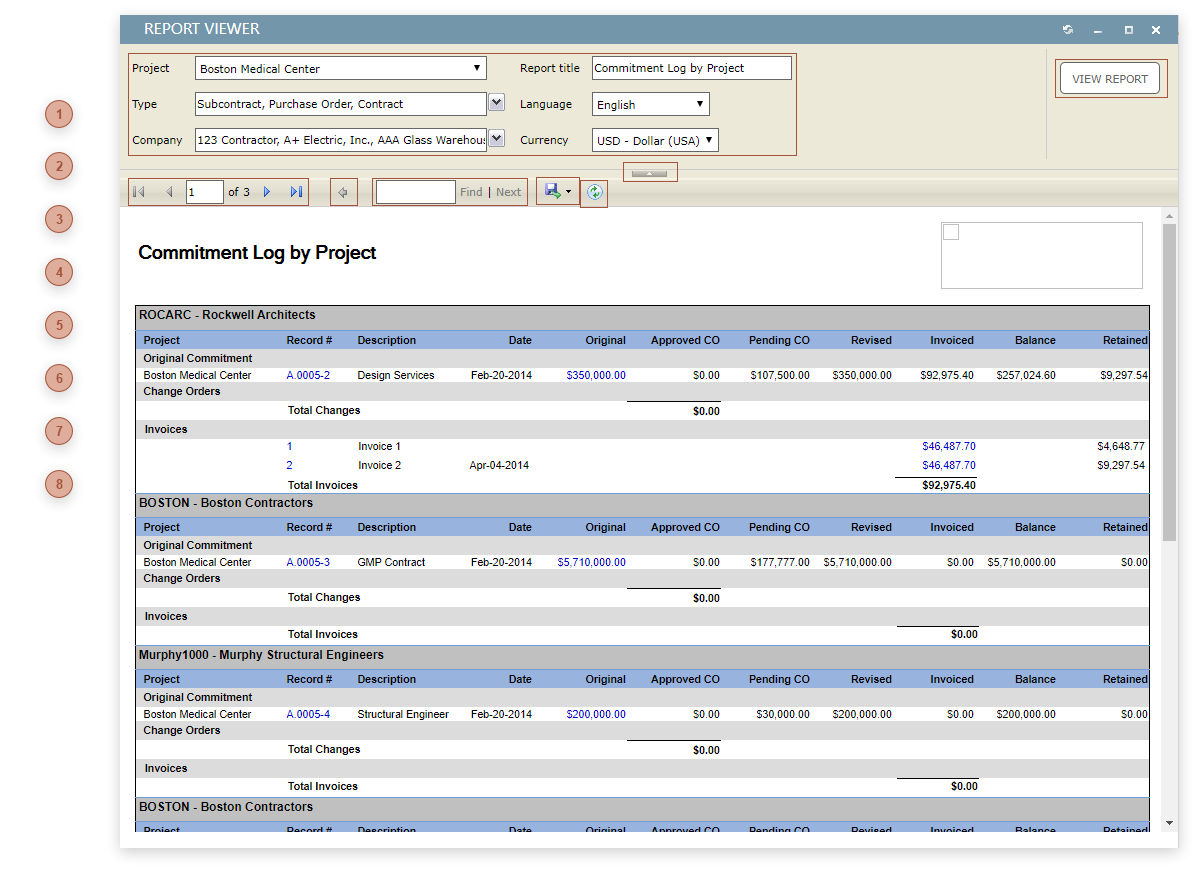1198x871 pixels.
Task: Click the View Report button
Action: (1110, 79)
